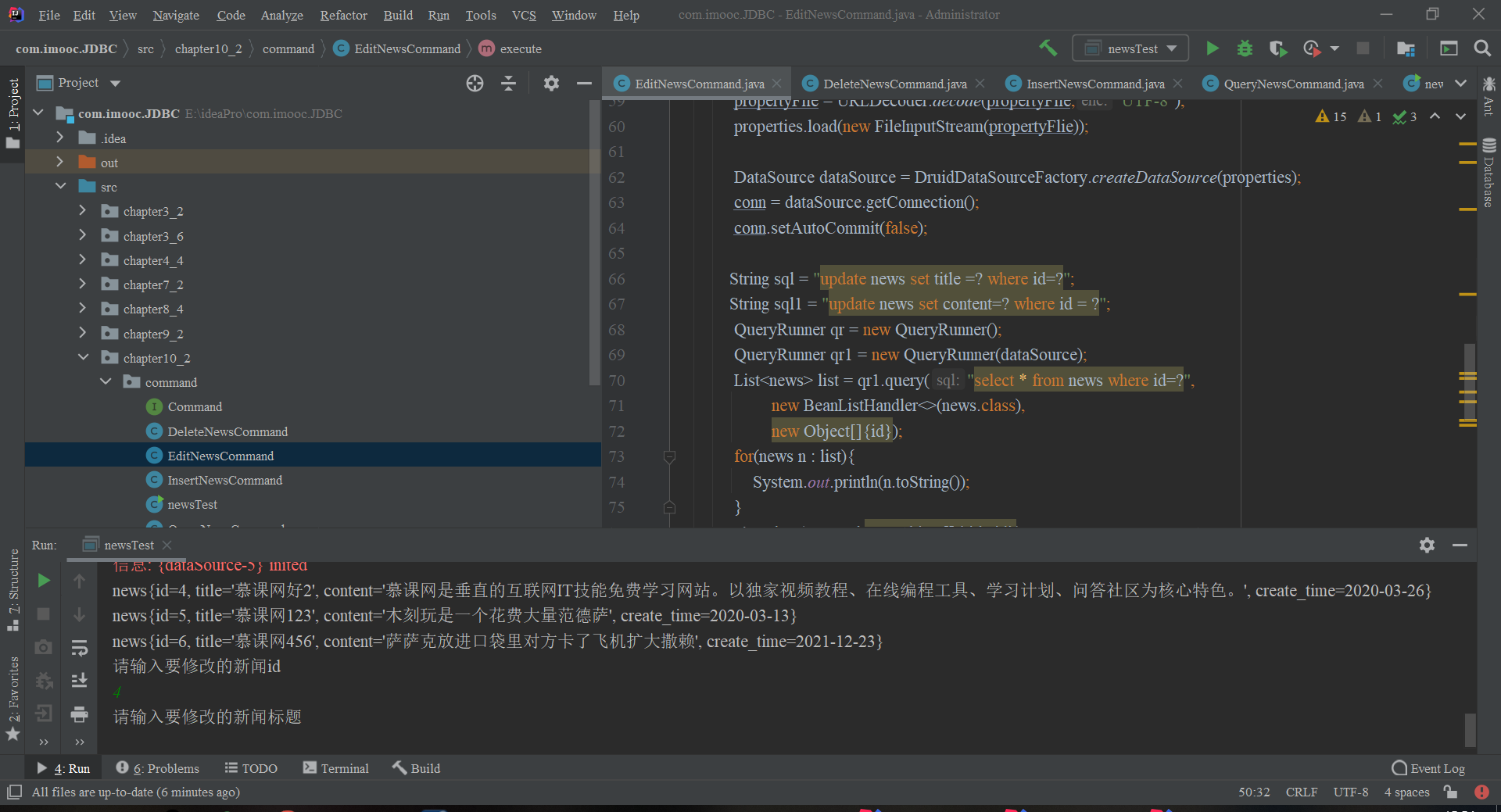Click the UTF-8 encoding in status bar
Viewport: 1501px width, 812px height.
coord(1350,792)
